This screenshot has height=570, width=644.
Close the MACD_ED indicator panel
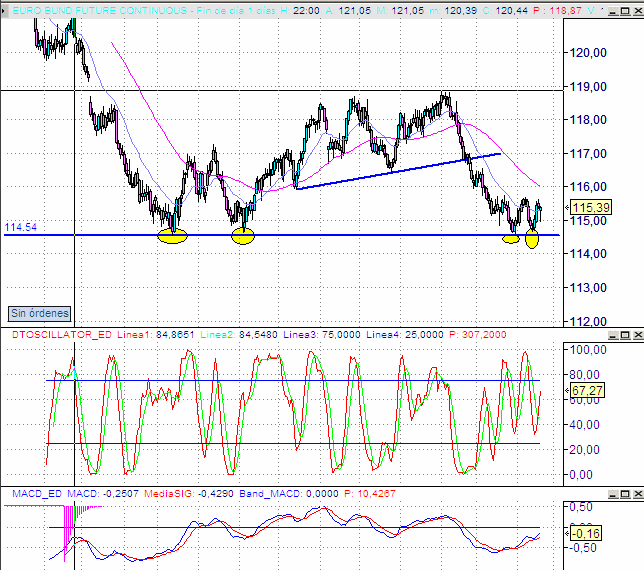638,494
